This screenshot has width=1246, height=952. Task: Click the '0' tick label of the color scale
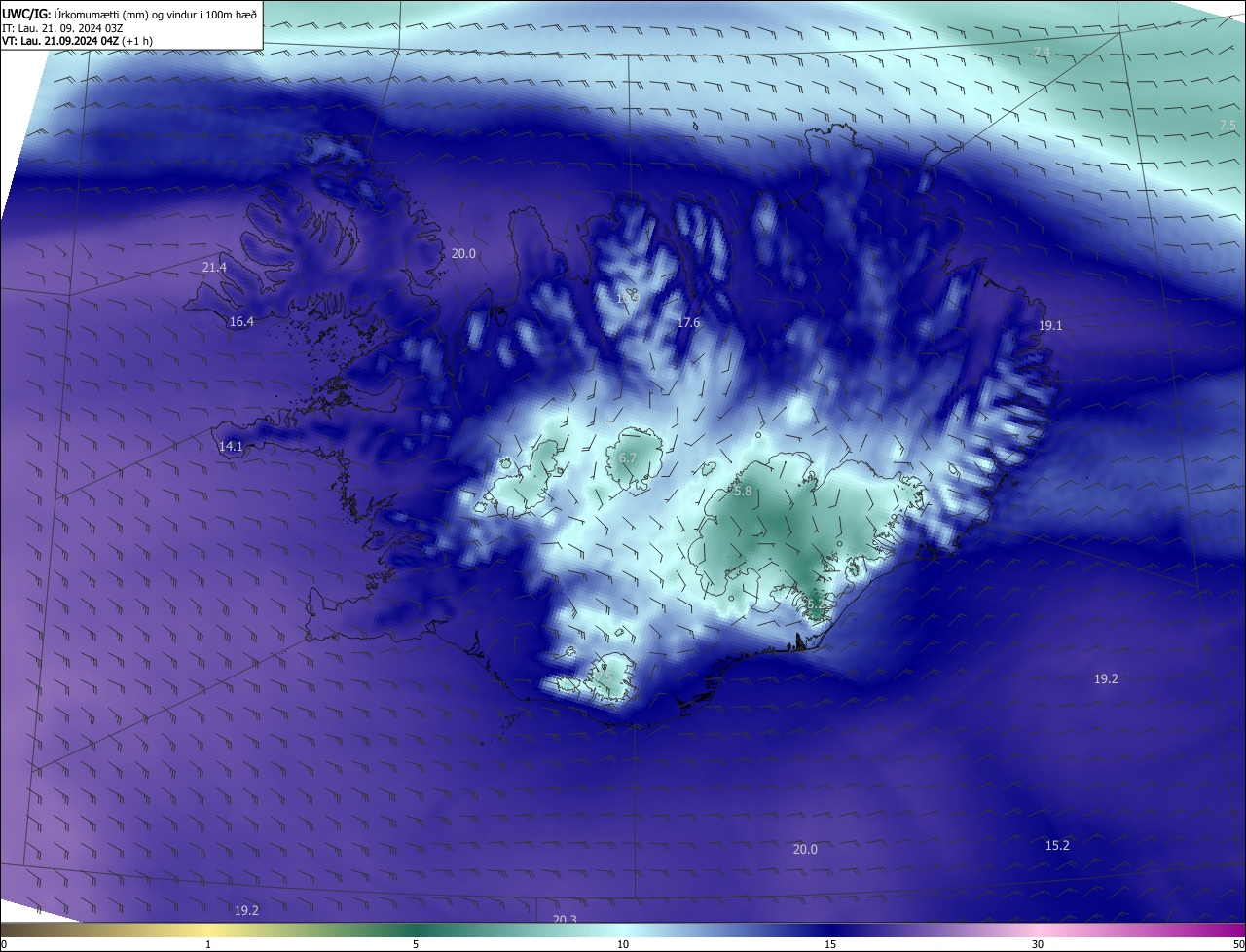pos(3,944)
